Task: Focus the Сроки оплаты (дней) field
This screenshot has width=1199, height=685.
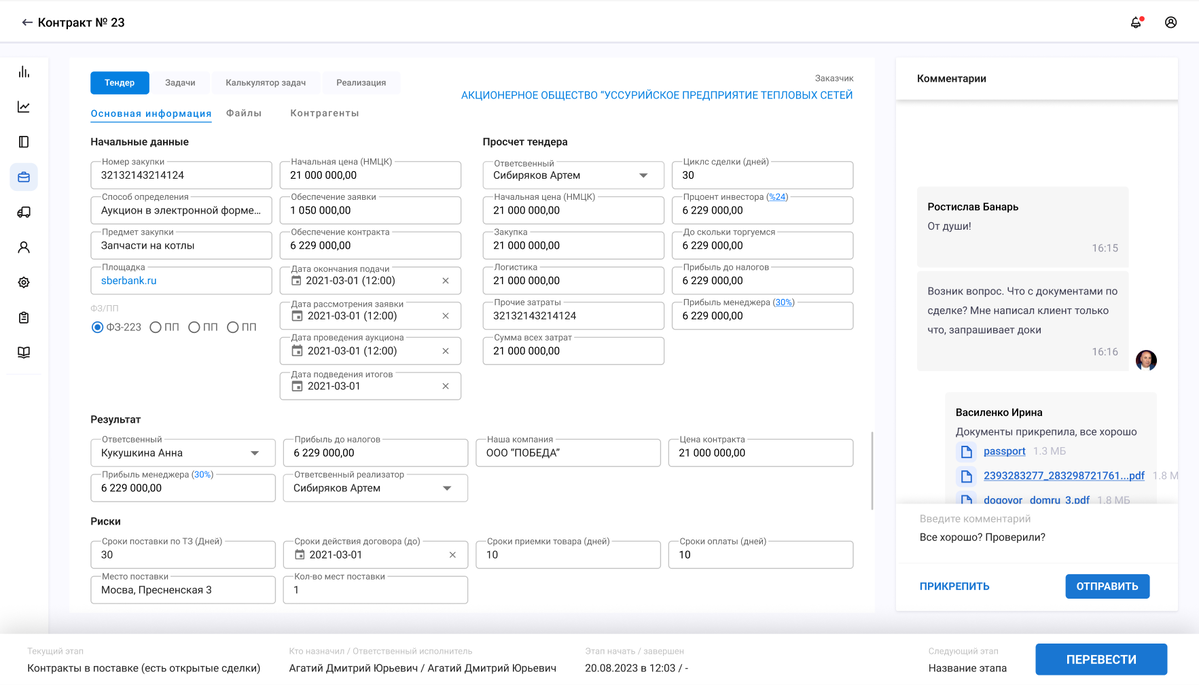Action: [x=761, y=554]
